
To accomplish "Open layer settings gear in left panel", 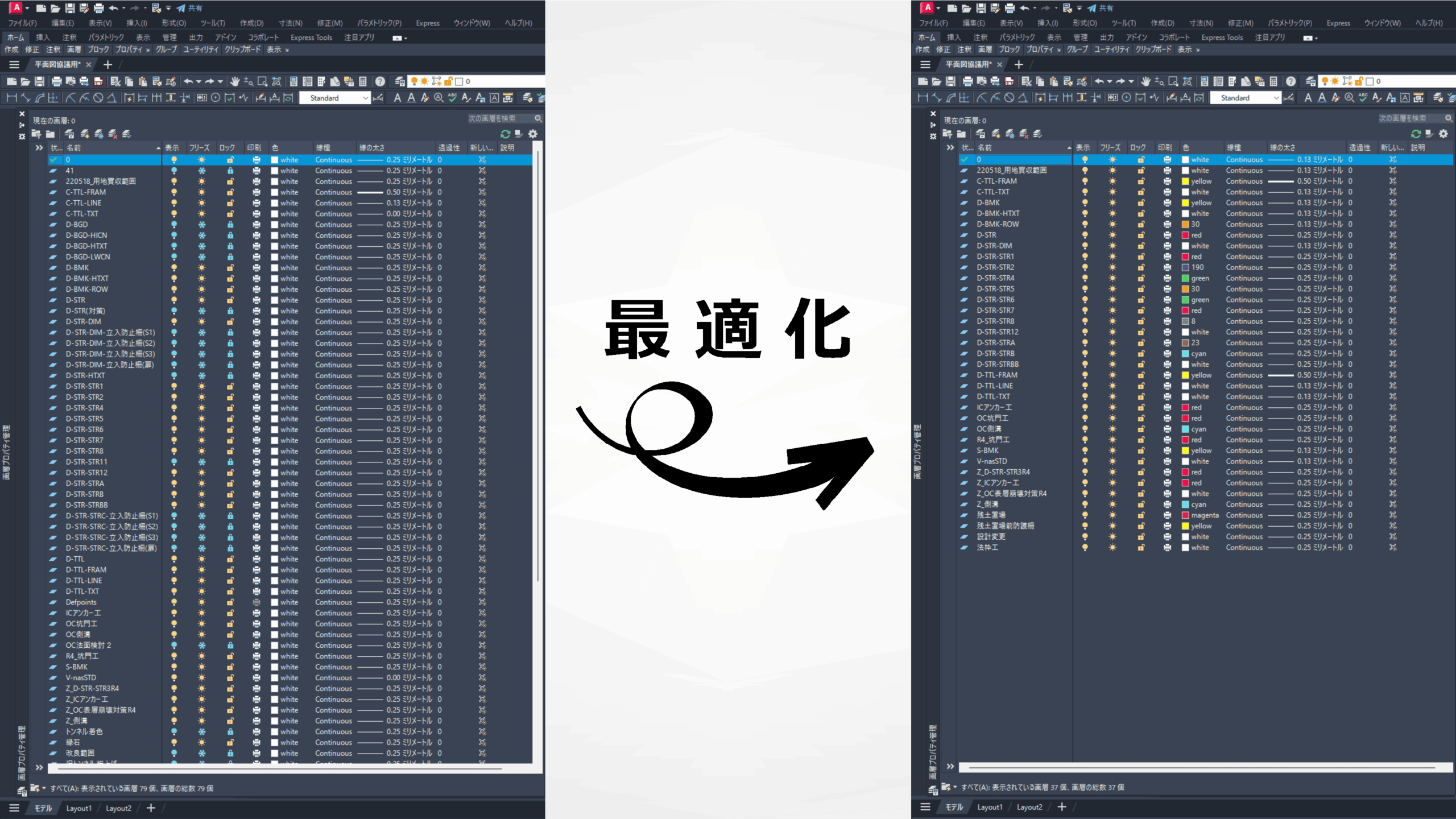I will tap(532, 134).
